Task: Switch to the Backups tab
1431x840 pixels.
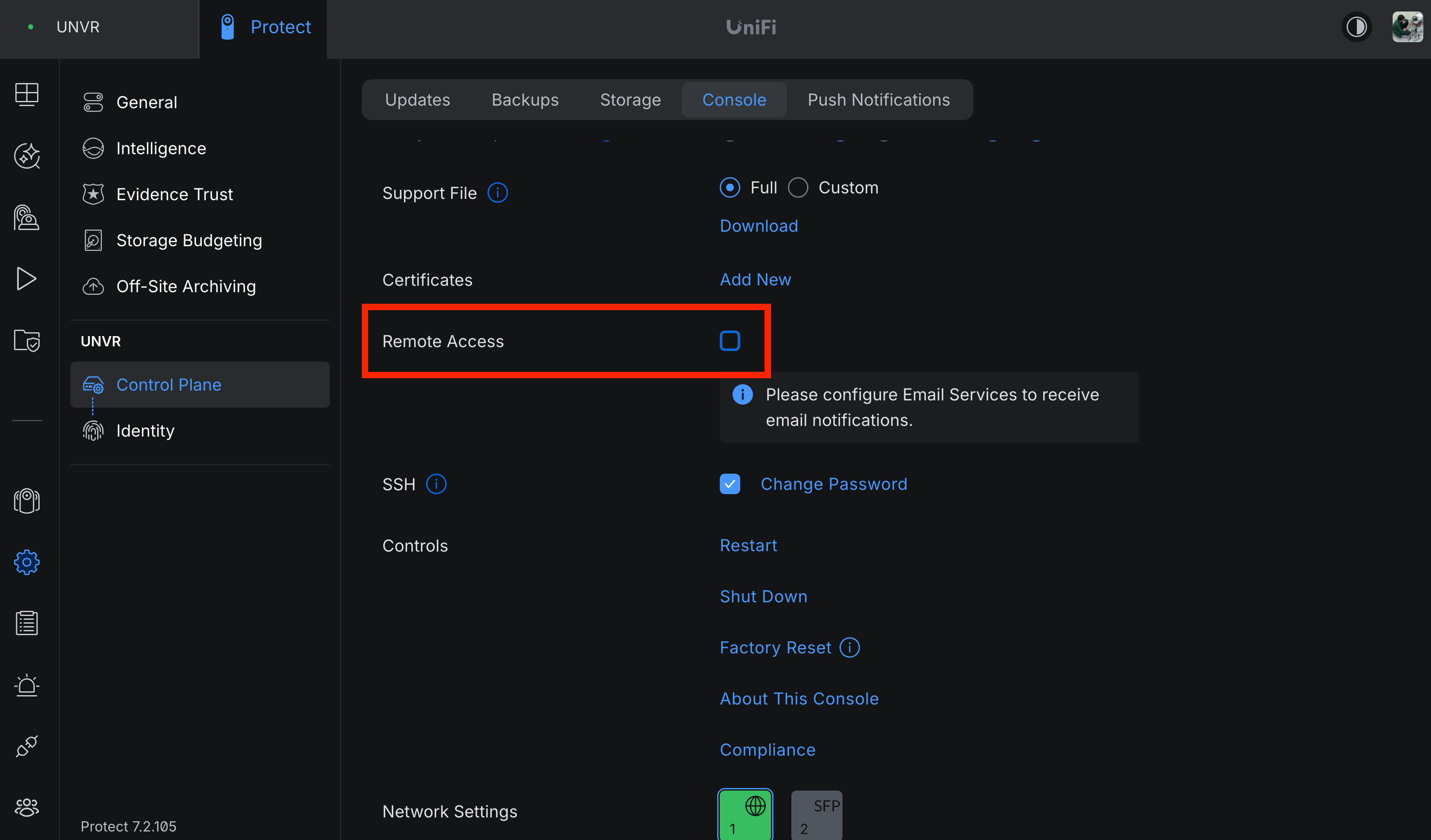Action: (525, 100)
